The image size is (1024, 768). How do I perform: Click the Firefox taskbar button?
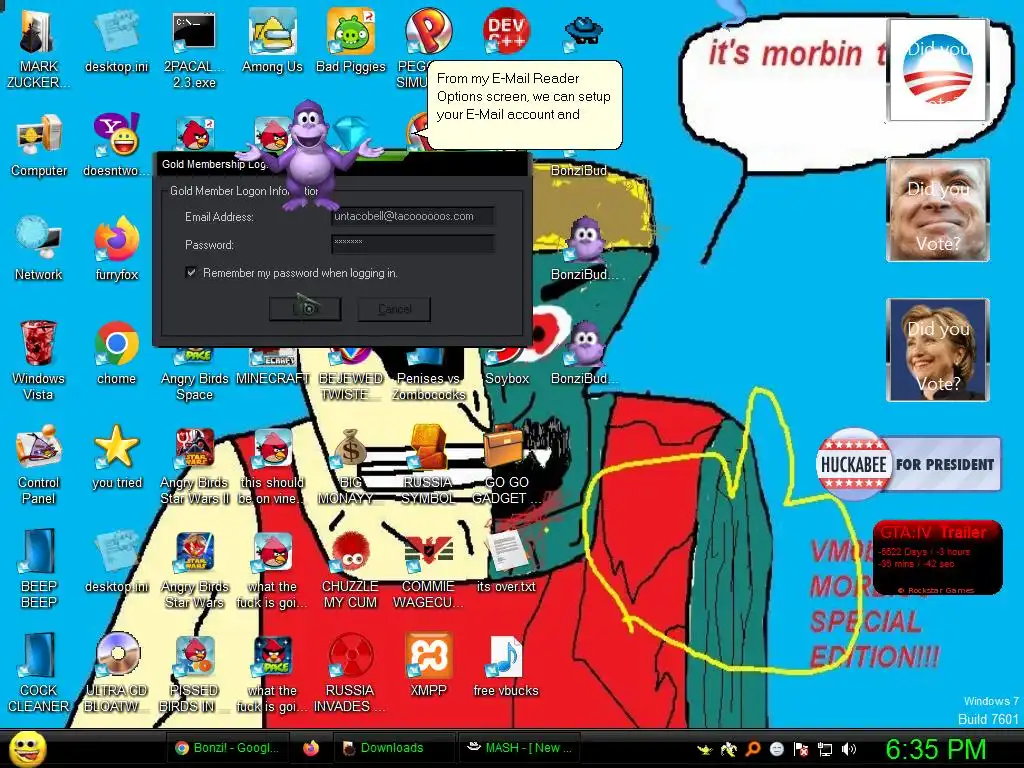click(x=311, y=748)
